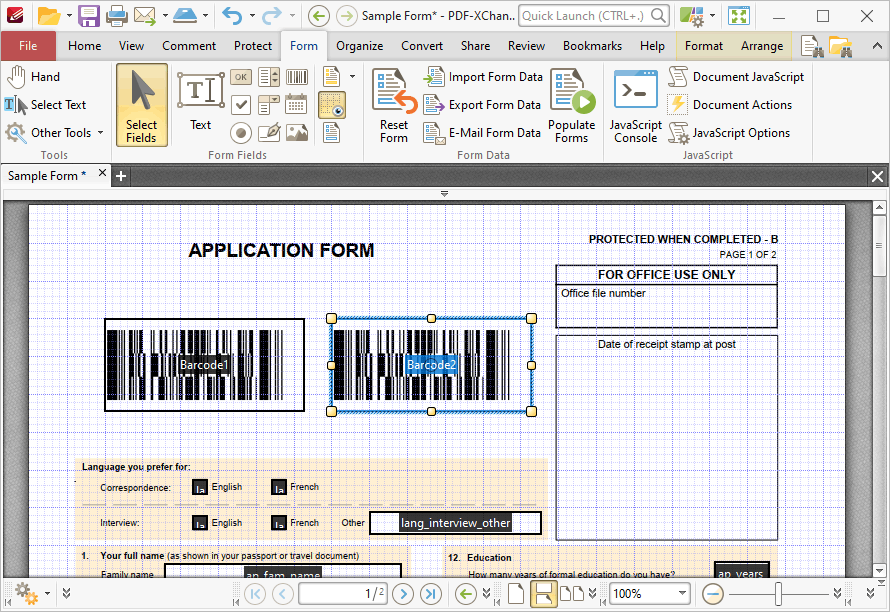Open the scanner options dropdown arrow

pos(205,16)
